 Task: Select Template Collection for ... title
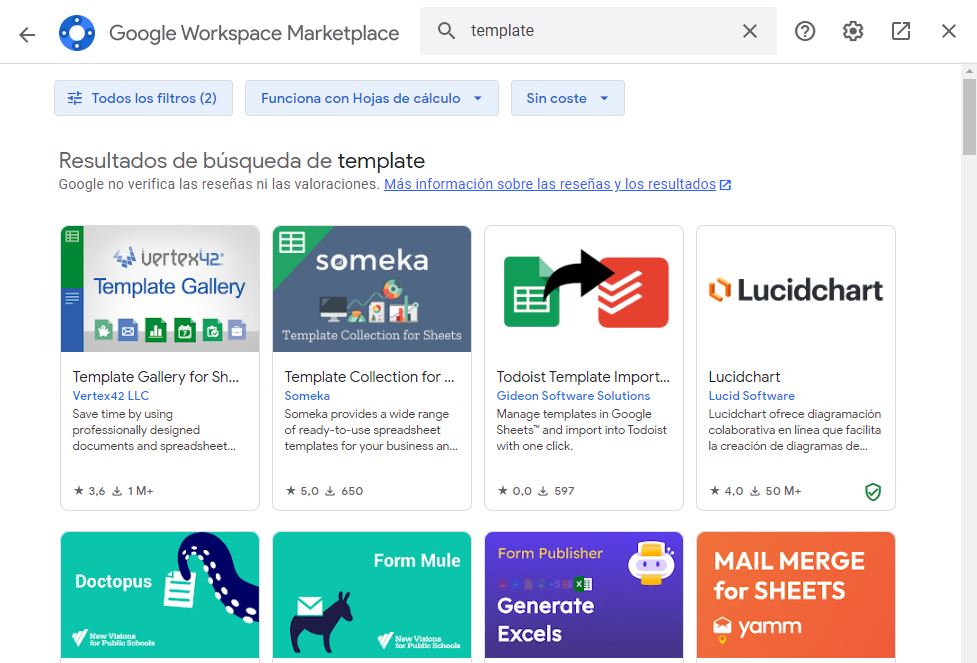pyautogui.click(x=369, y=376)
